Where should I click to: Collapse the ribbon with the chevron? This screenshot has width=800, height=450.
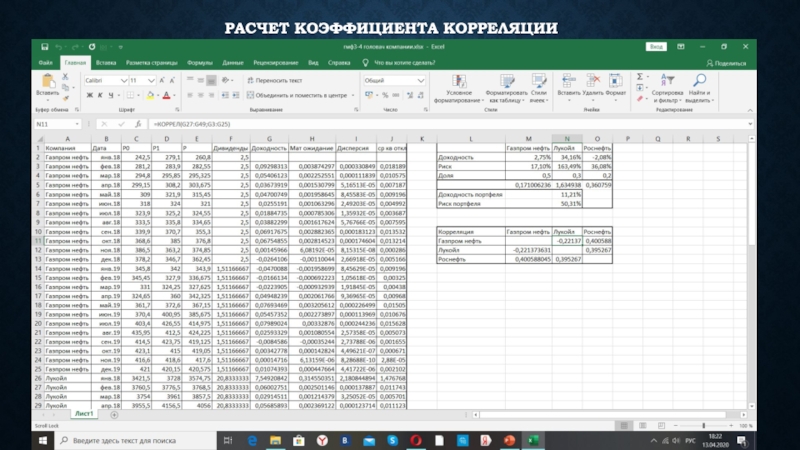point(749,110)
